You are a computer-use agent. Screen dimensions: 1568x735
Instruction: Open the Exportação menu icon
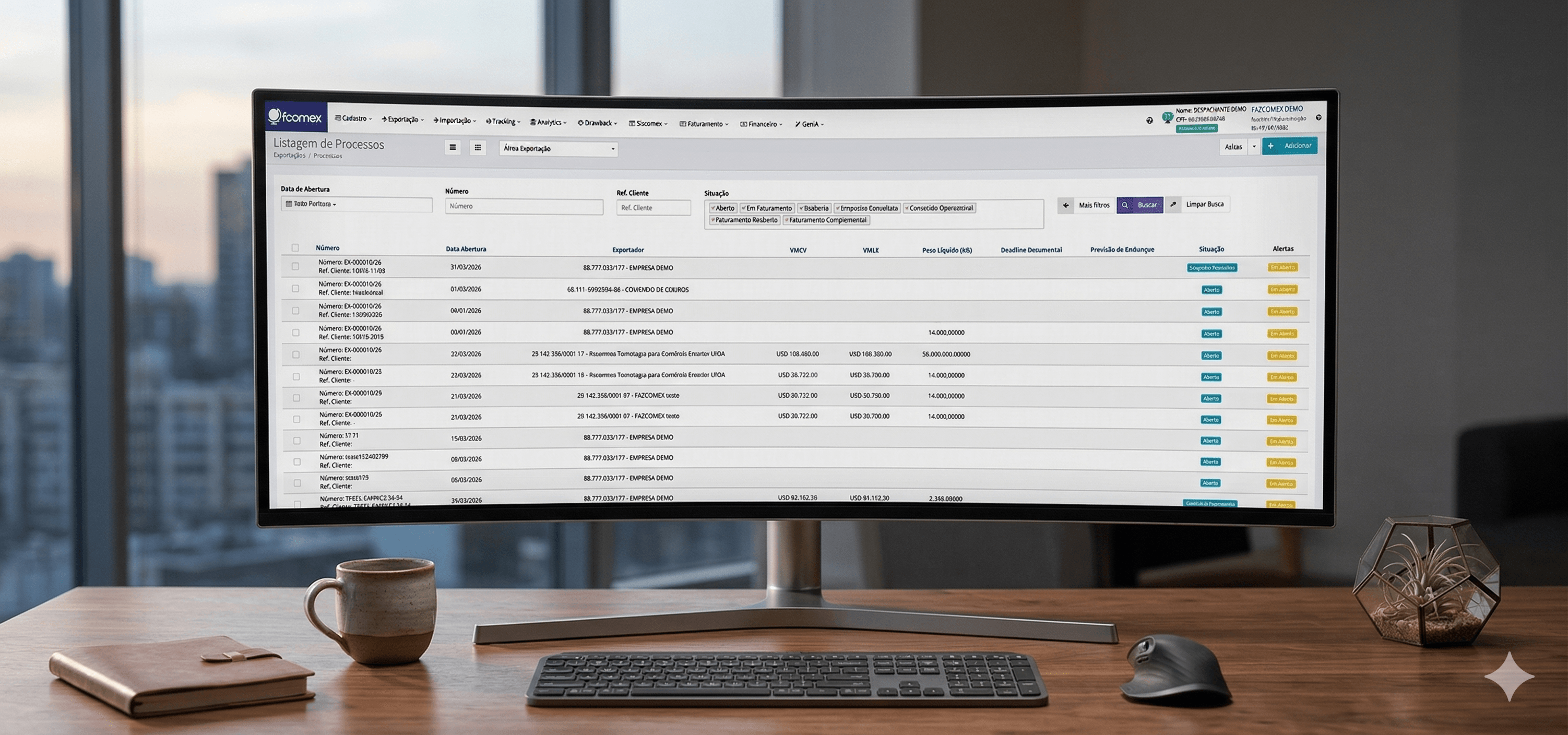pyautogui.click(x=384, y=120)
